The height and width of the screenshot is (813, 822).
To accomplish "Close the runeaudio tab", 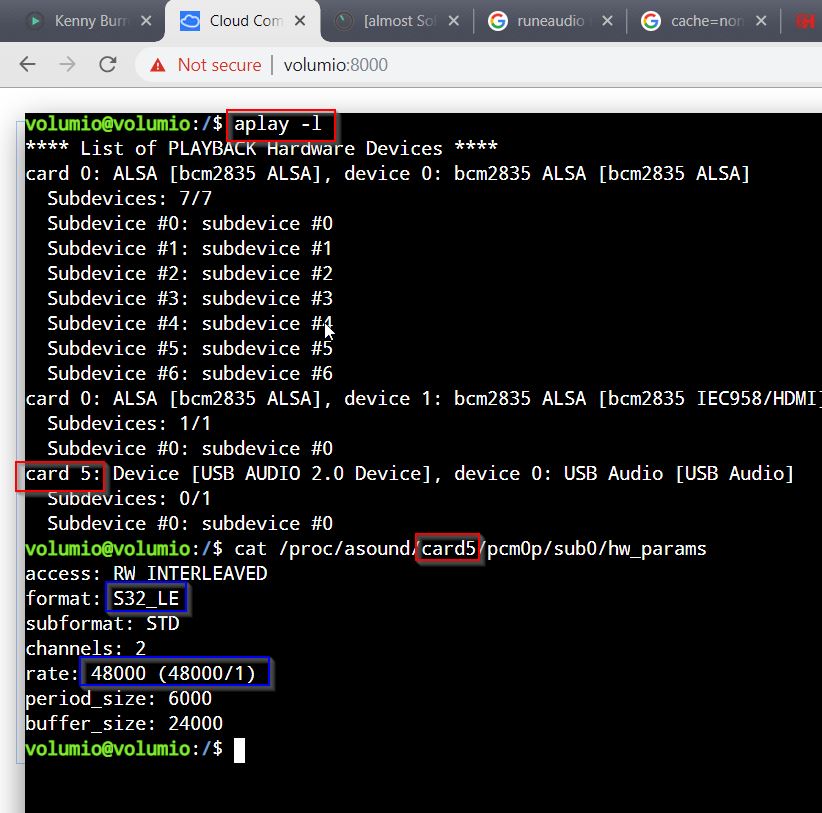I will pos(607,21).
